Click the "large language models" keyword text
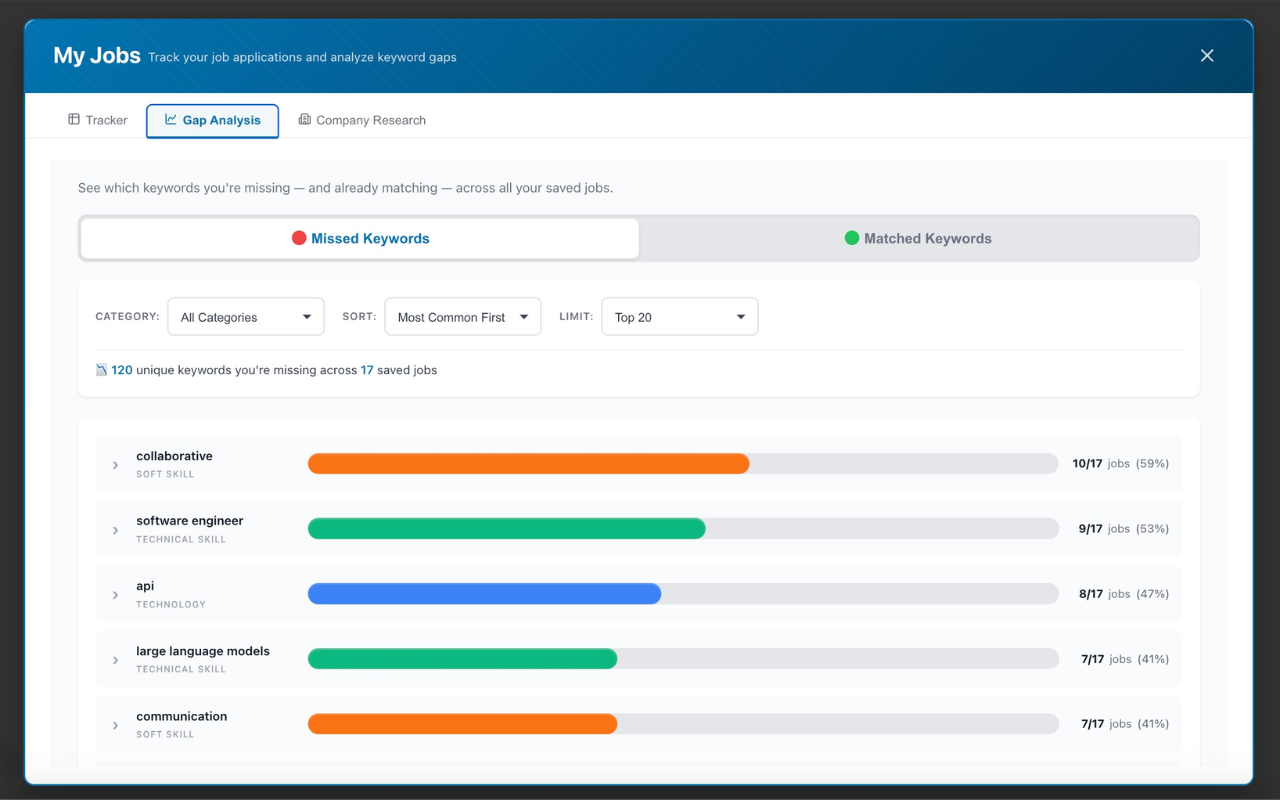1280x800 pixels. tap(203, 651)
